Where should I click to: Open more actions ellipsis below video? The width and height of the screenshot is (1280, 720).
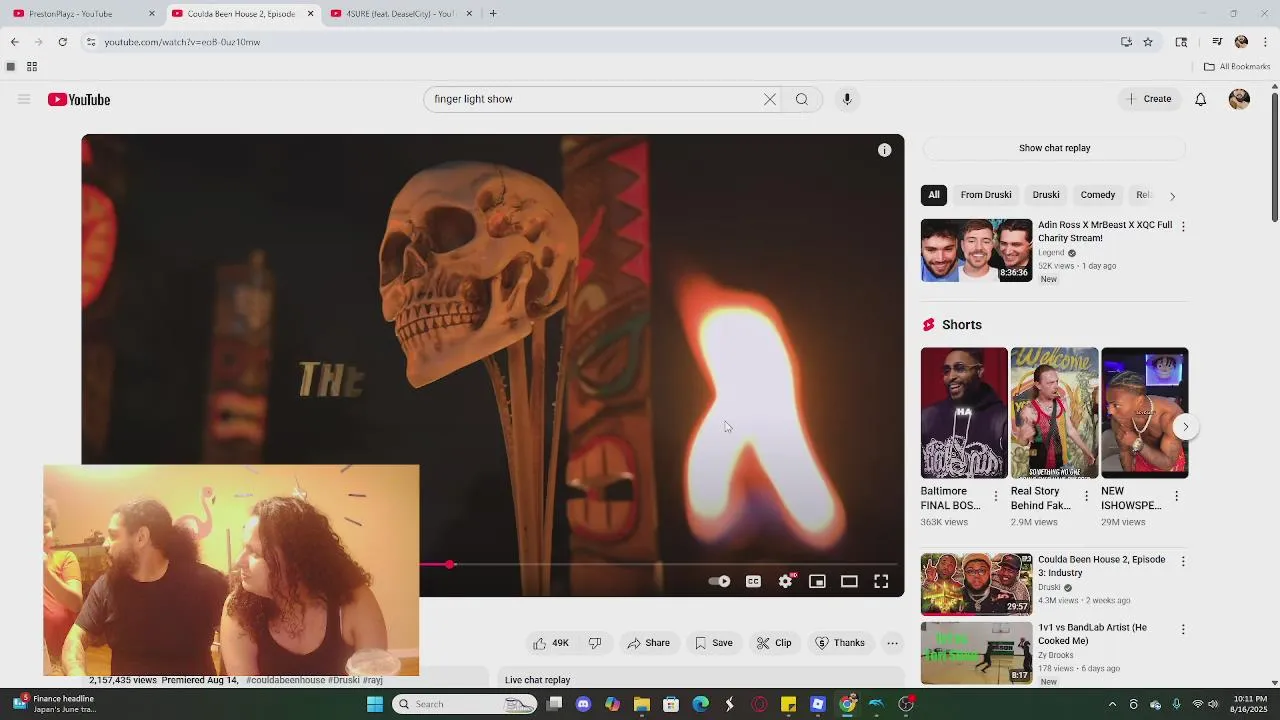893,643
